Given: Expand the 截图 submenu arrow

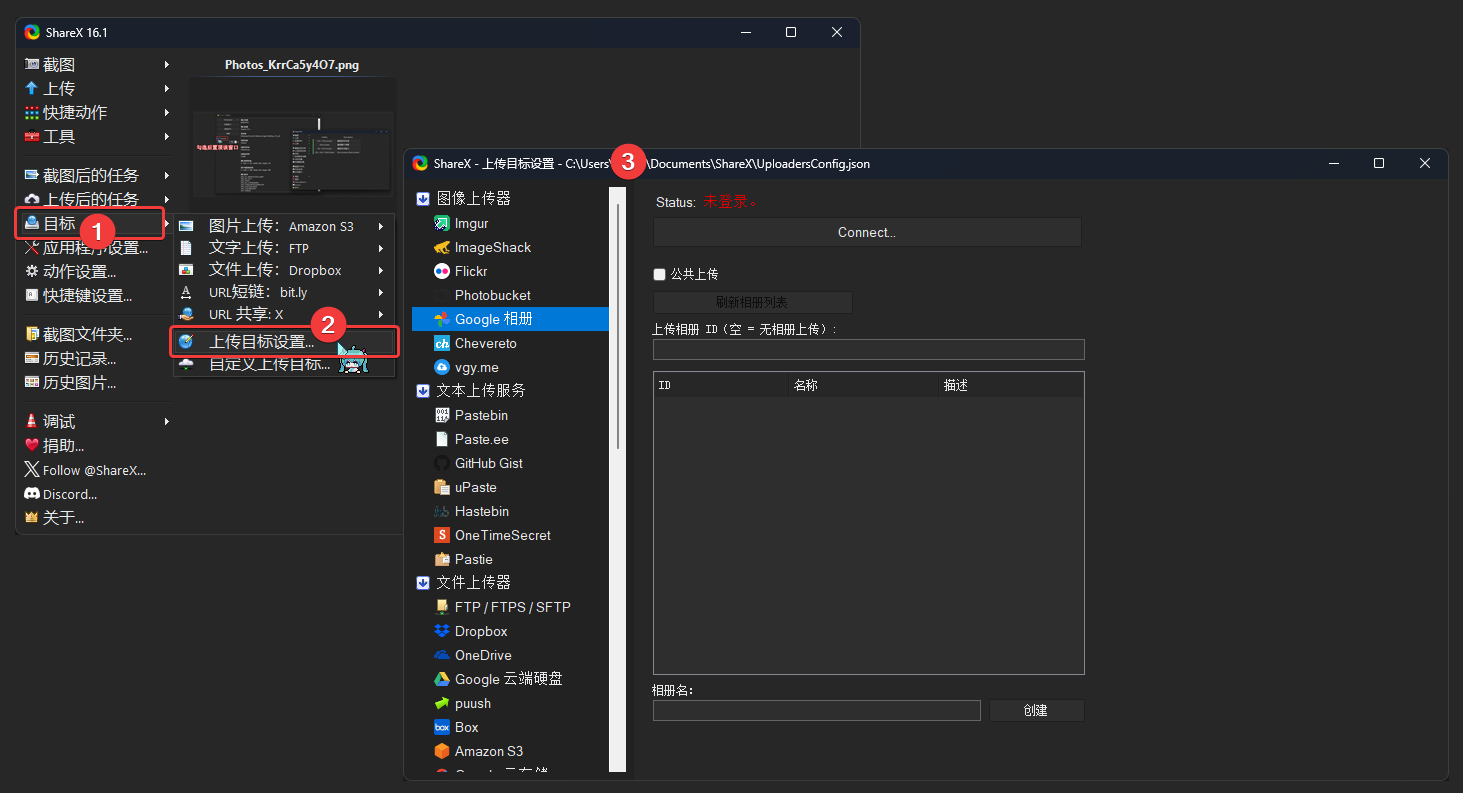Looking at the screenshot, I should click(167, 64).
